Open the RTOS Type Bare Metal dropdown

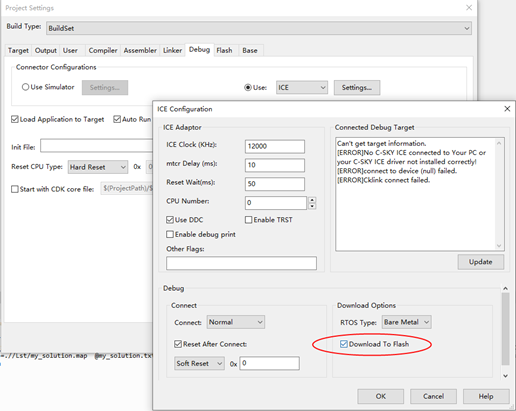(x=407, y=322)
